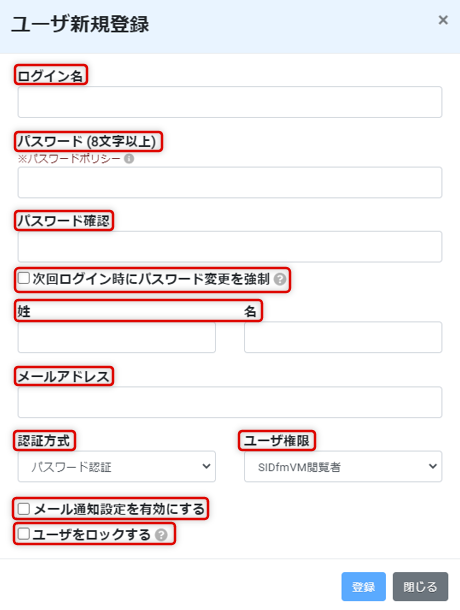Open the 認証方式 dropdown
Image resolution: width=460 pixels, height=610 pixels.
[x=117, y=466]
